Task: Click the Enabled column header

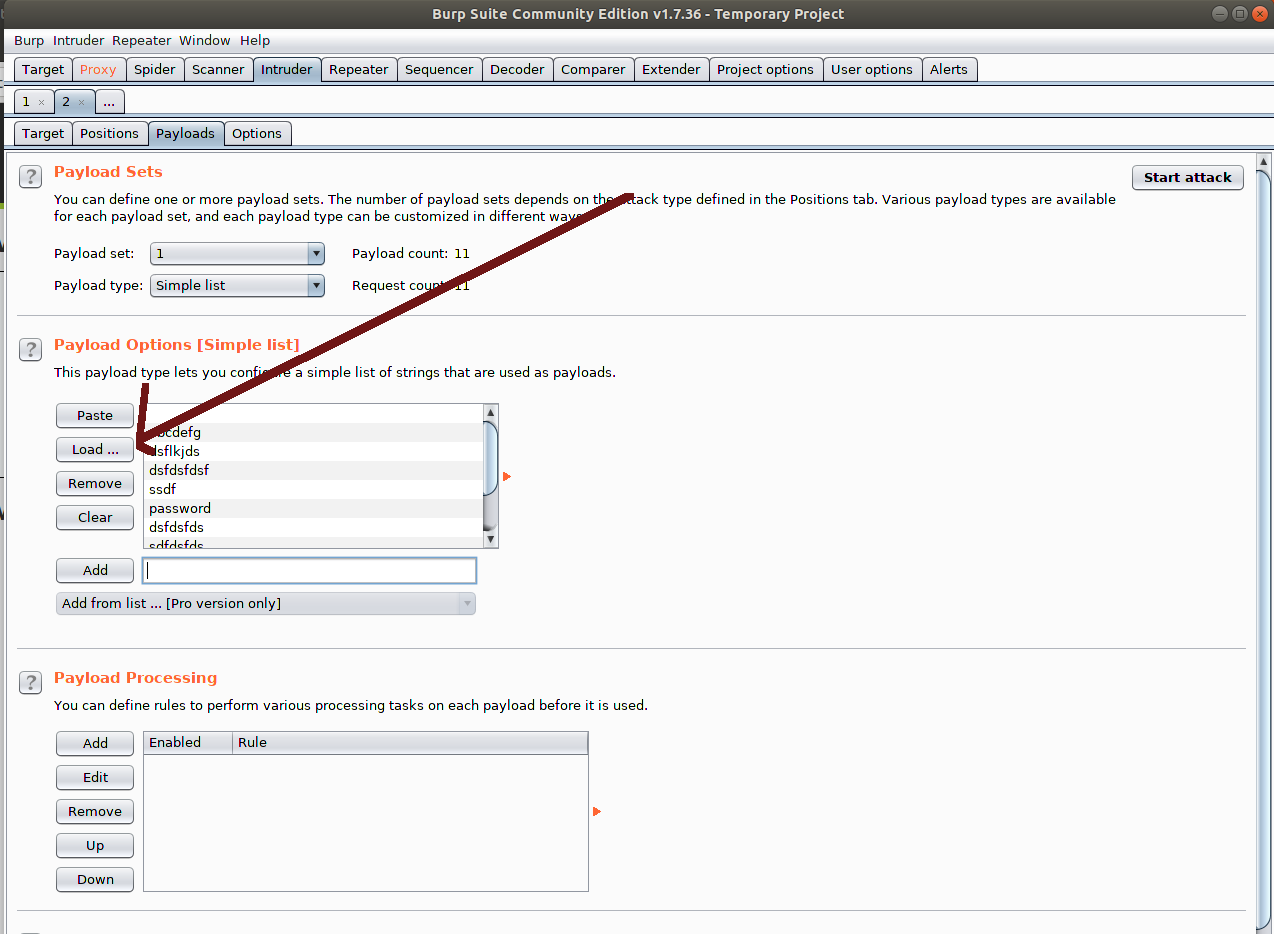Action: click(188, 743)
